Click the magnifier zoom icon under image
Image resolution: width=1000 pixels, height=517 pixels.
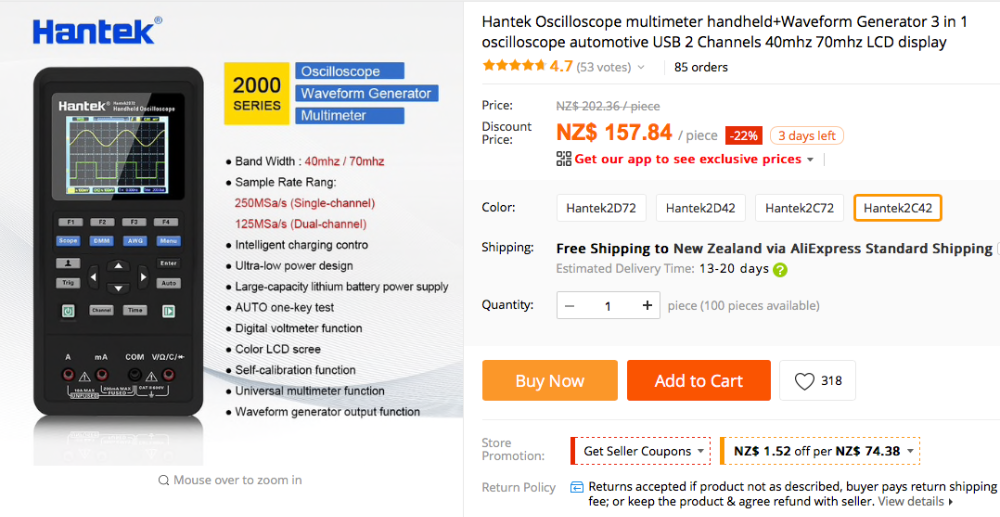[x=164, y=480]
